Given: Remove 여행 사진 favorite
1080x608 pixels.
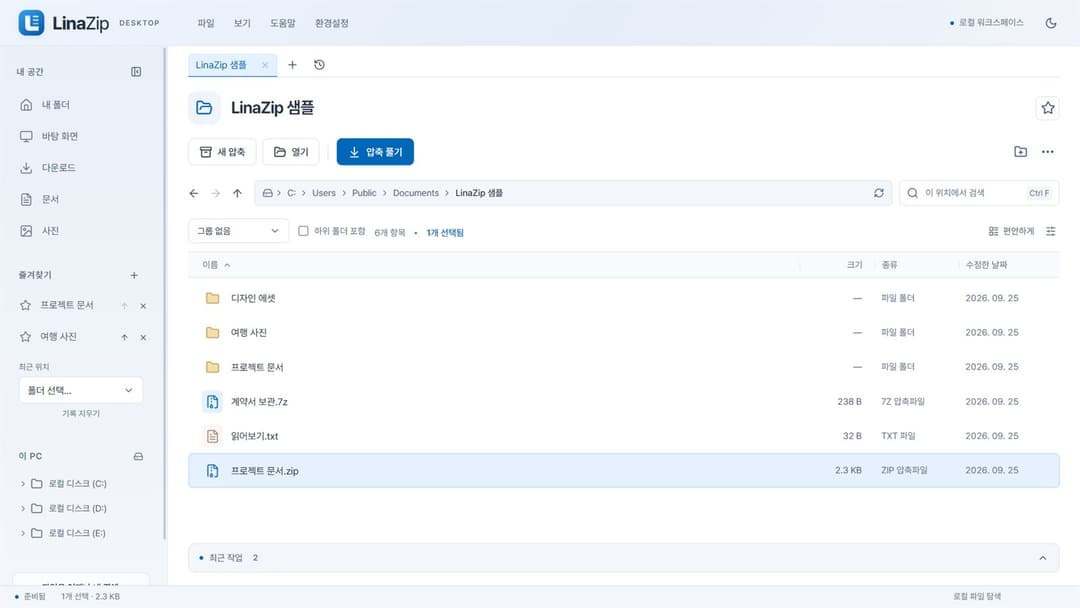Looking at the screenshot, I should 143,337.
